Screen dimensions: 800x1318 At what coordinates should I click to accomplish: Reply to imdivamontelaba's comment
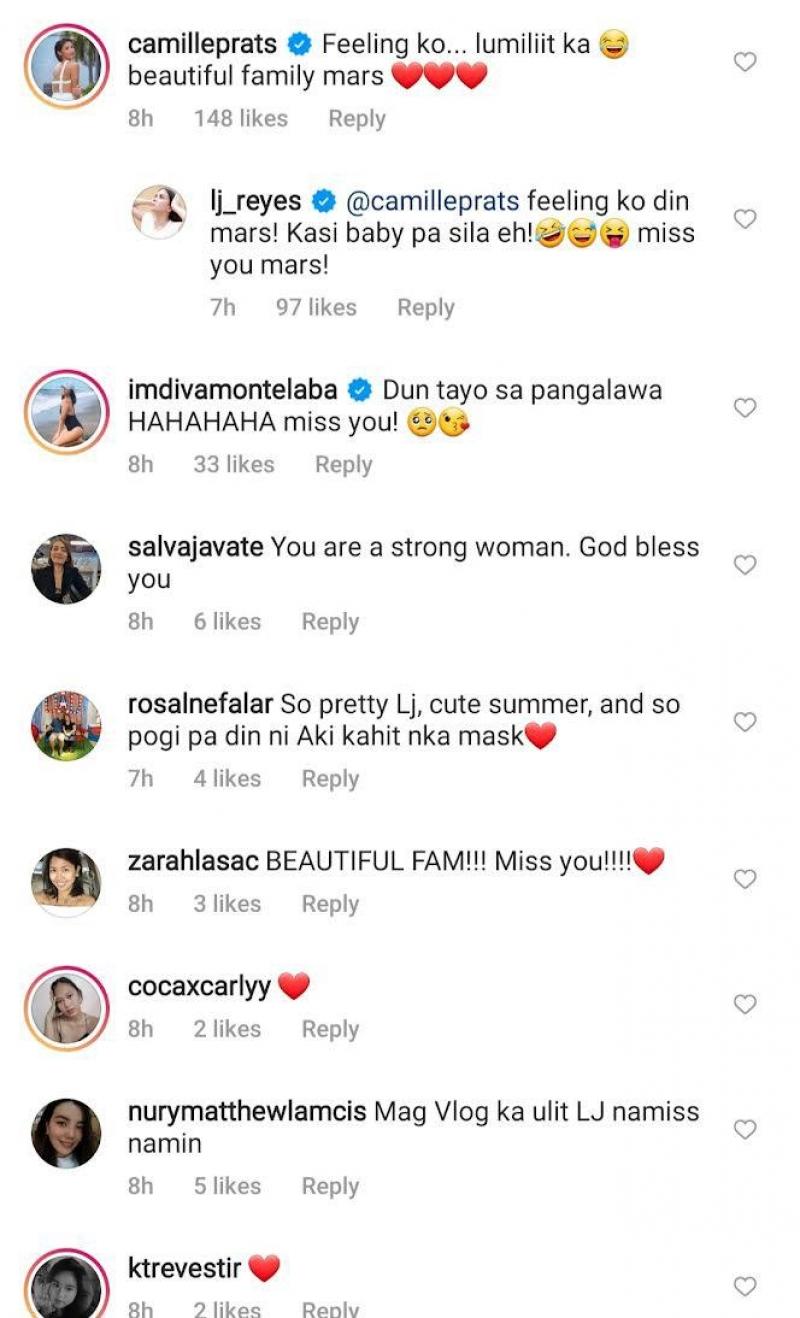343,465
